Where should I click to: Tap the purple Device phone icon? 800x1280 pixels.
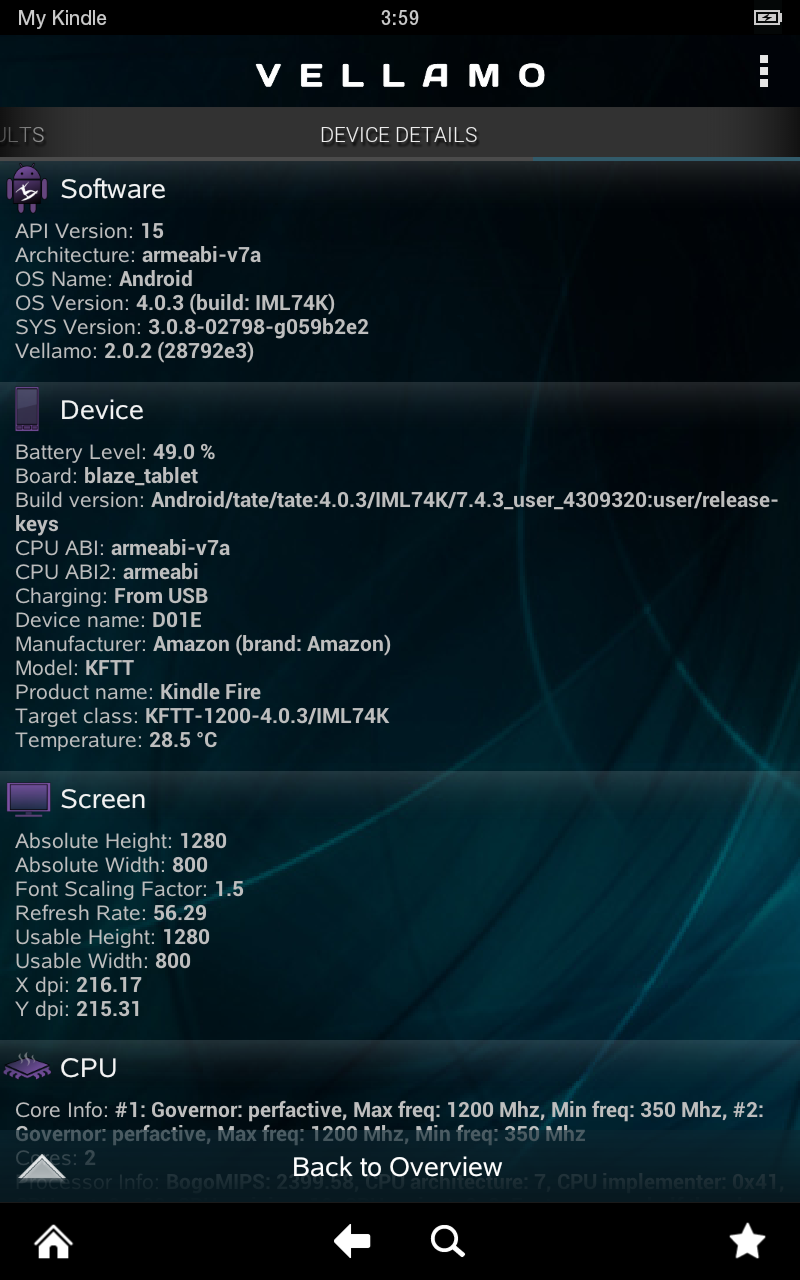tap(27, 410)
